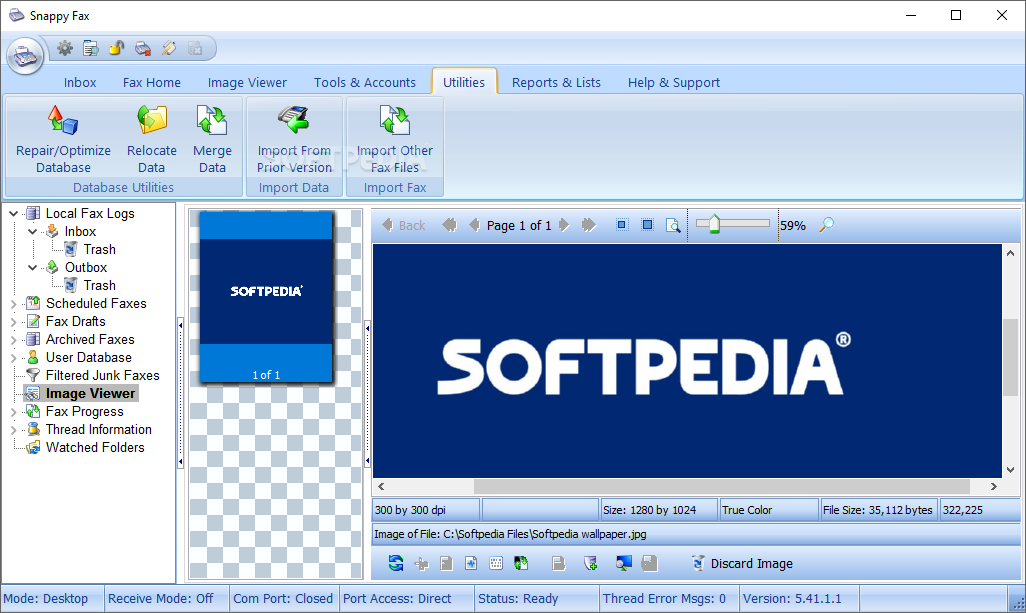Click the Utilities ribbon tab
Screen dimensions: 1026x613
(464, 82)
